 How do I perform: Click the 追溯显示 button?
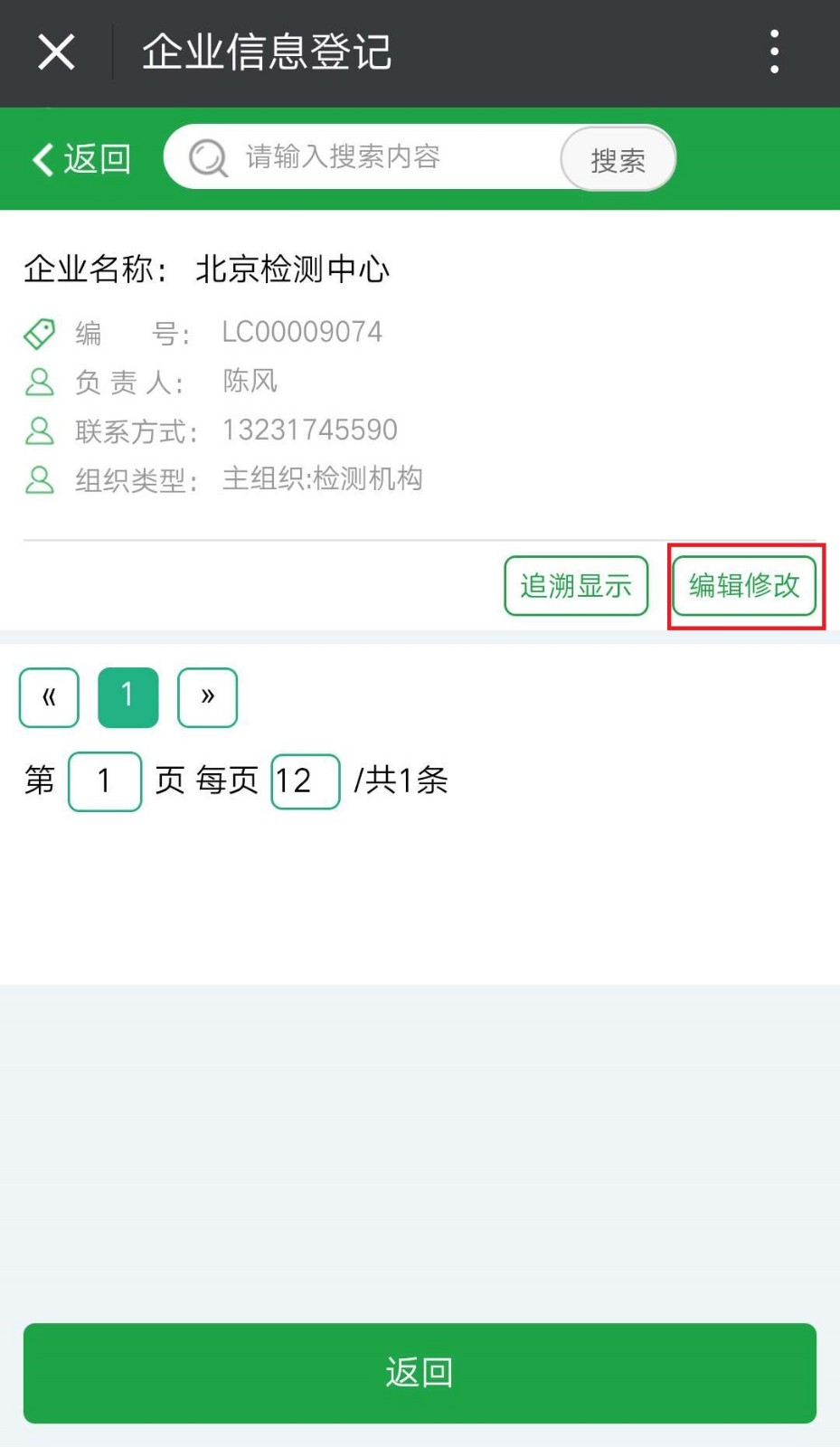[576, 586]
